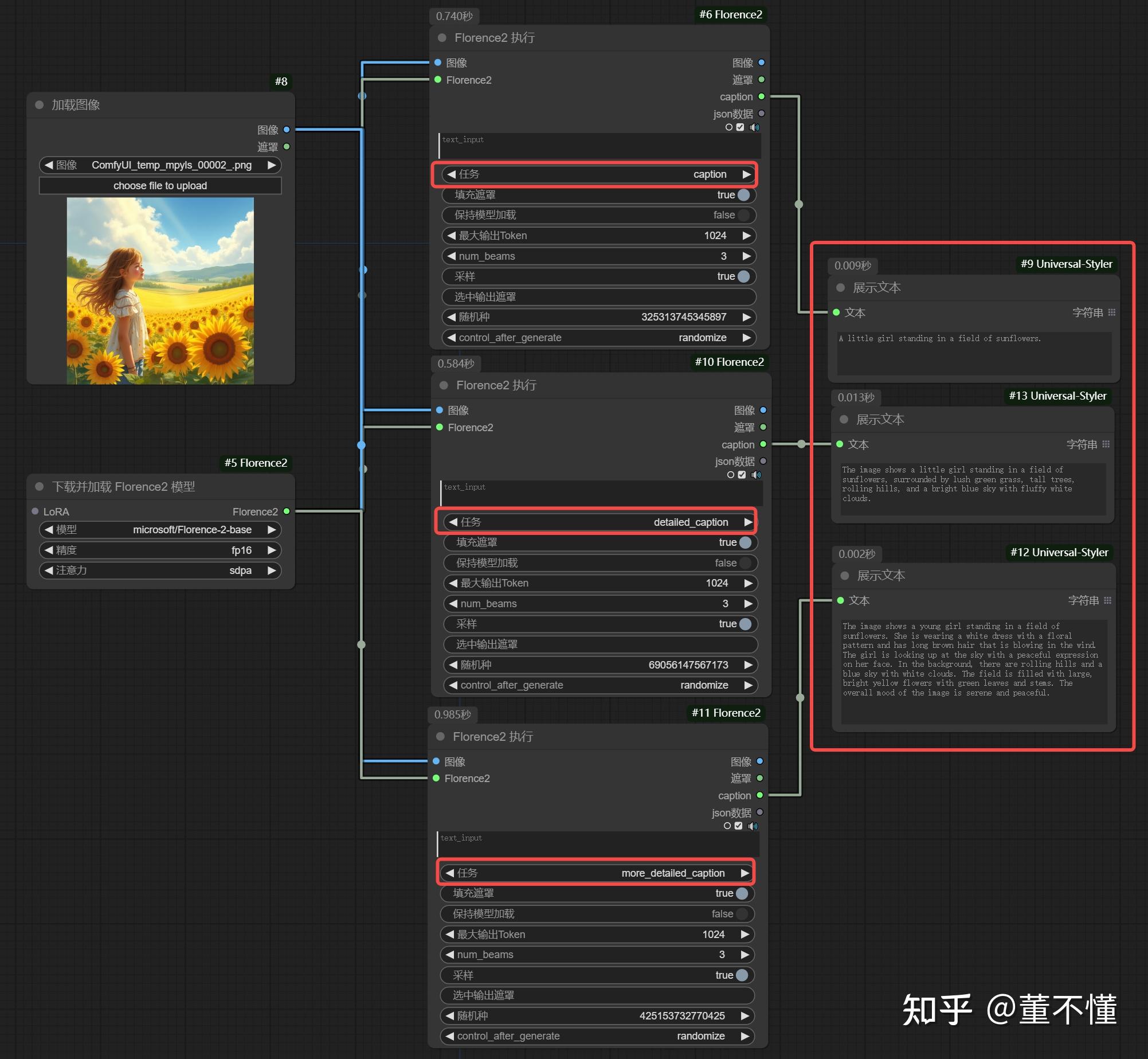Click speaker icon in node #6 Florence2
The image size is (1148, 1059).
754,127
